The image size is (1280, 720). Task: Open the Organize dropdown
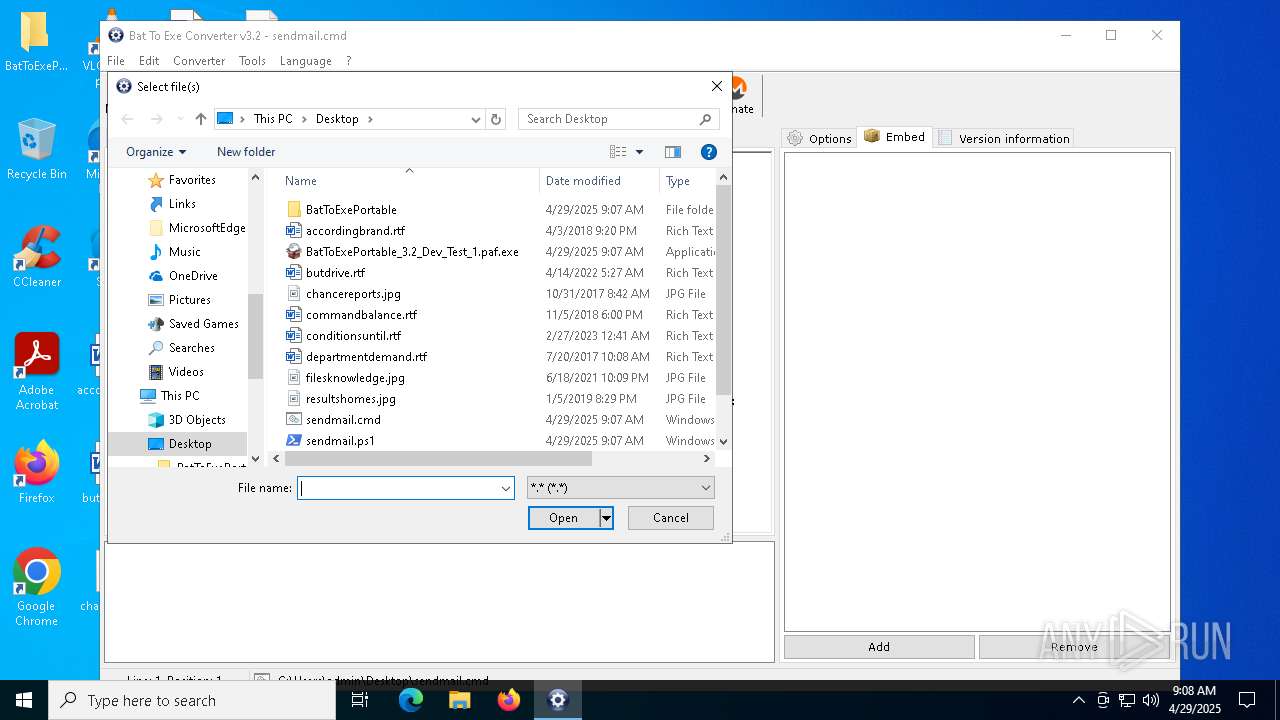[156, 152]
